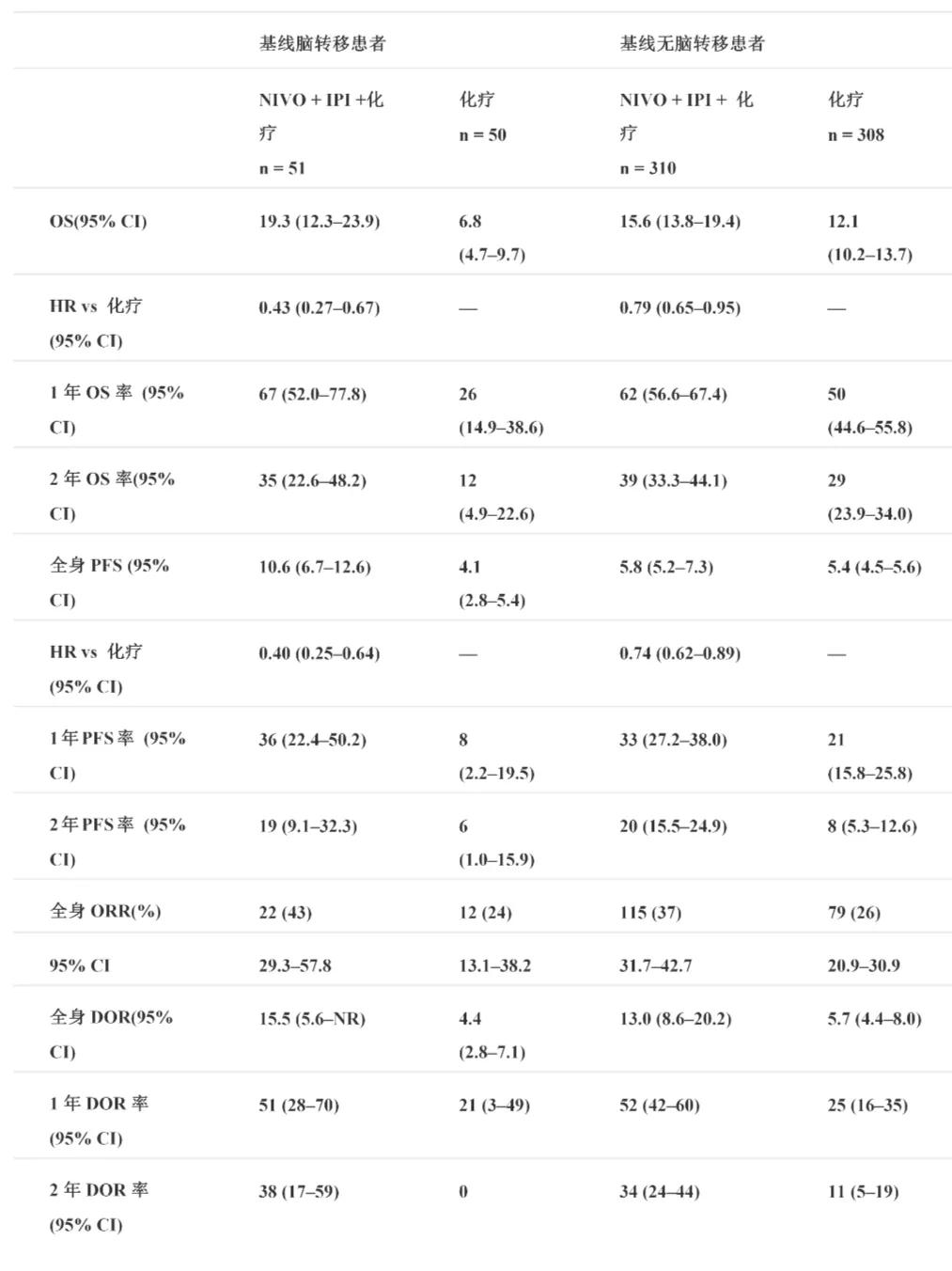
Task: Click the 全身 ORR(%) row label
Action: click(x=105, y=911)
